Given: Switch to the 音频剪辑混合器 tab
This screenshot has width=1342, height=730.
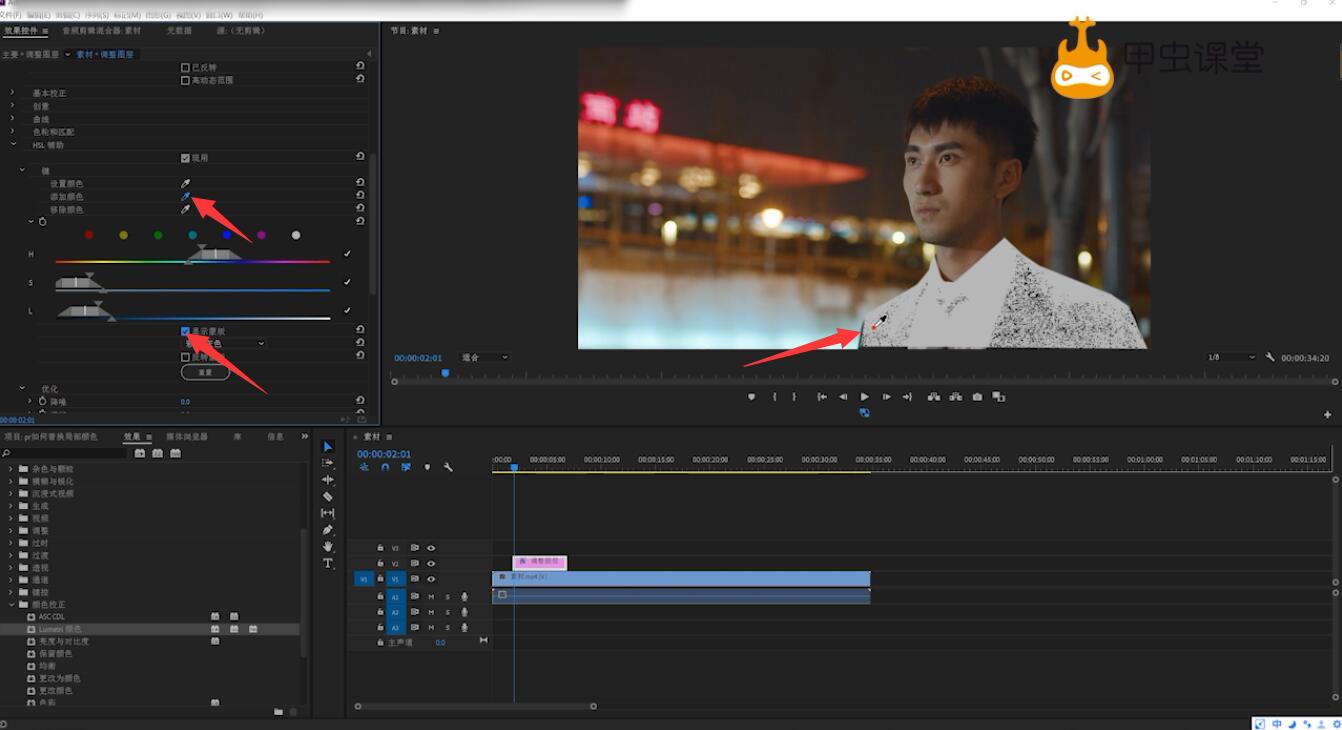Looking at the screenshot, I should tap(101, 31).
